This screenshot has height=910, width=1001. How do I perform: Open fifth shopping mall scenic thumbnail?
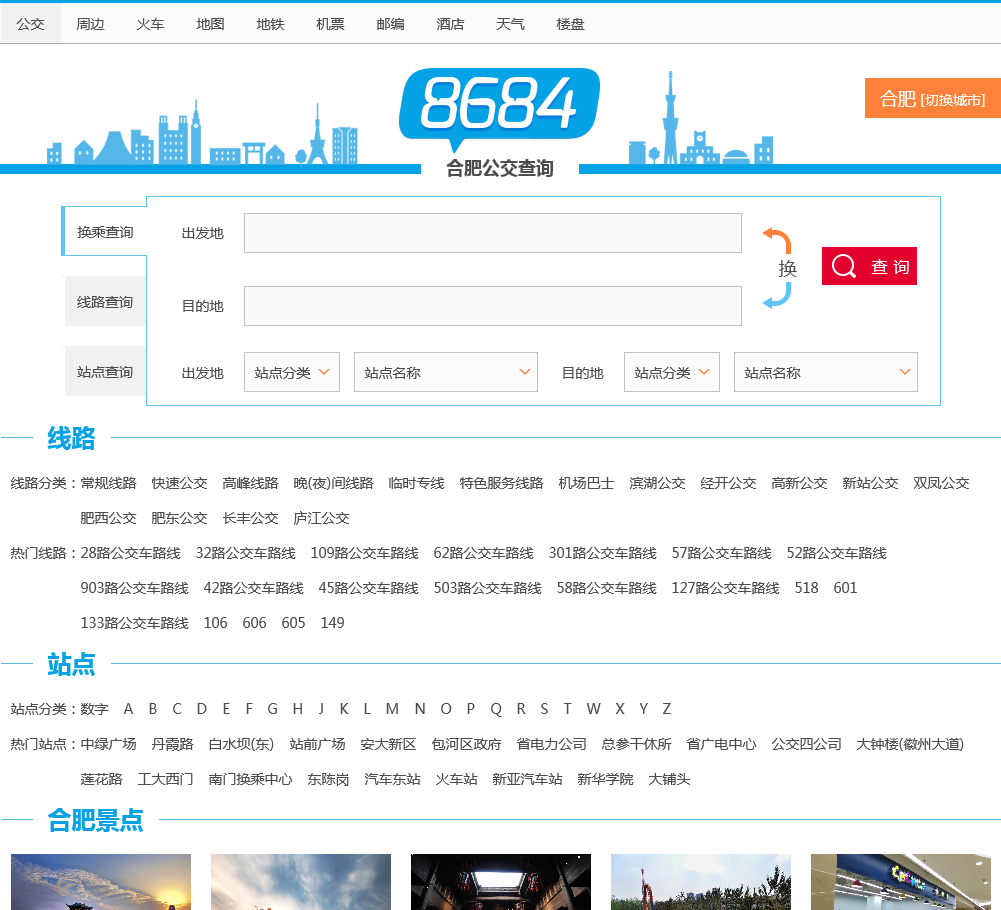coord(901,882)
